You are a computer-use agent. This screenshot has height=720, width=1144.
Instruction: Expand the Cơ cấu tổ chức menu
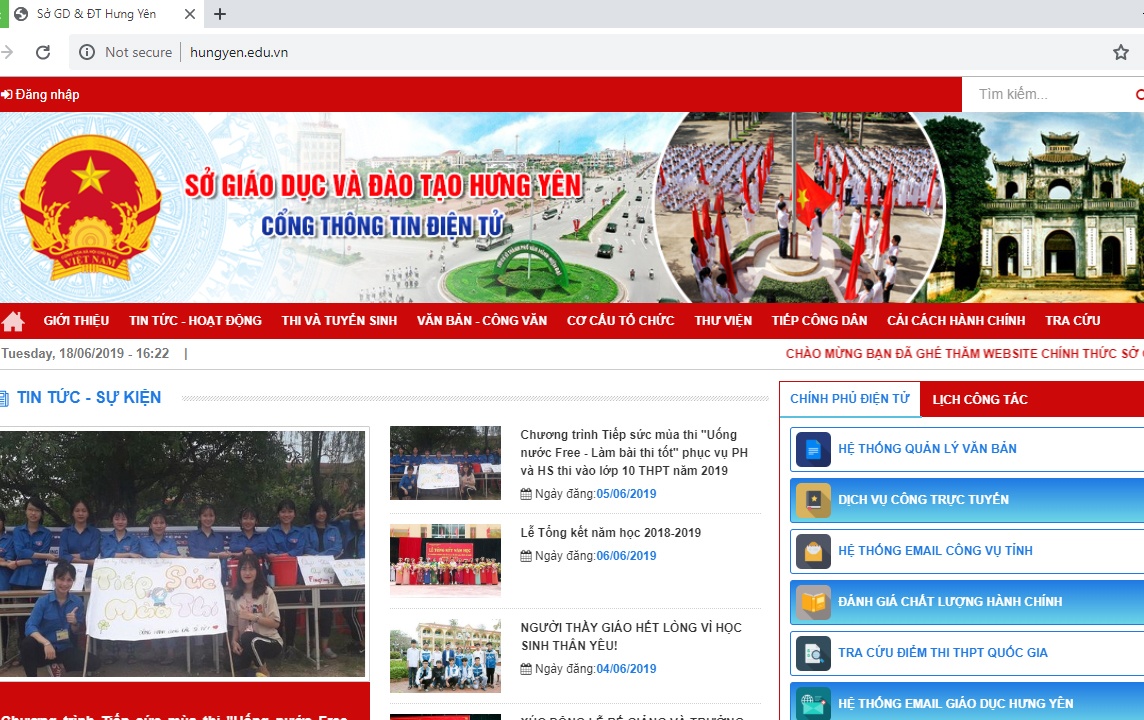(x=620, y=321)
